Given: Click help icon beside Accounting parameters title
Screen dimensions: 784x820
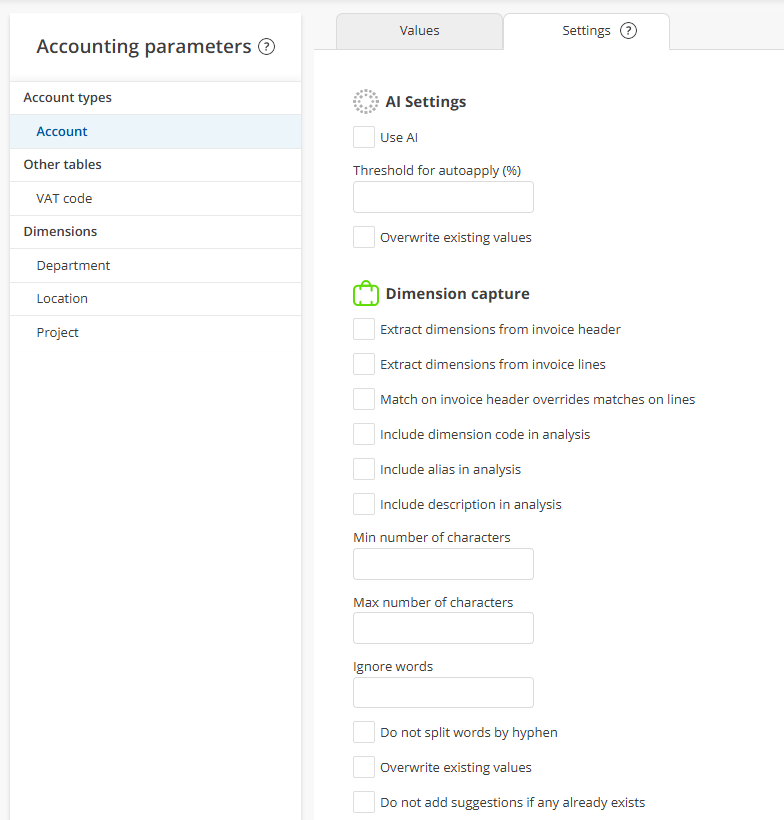Looking at the screenshot, I should tap(266, 47).
